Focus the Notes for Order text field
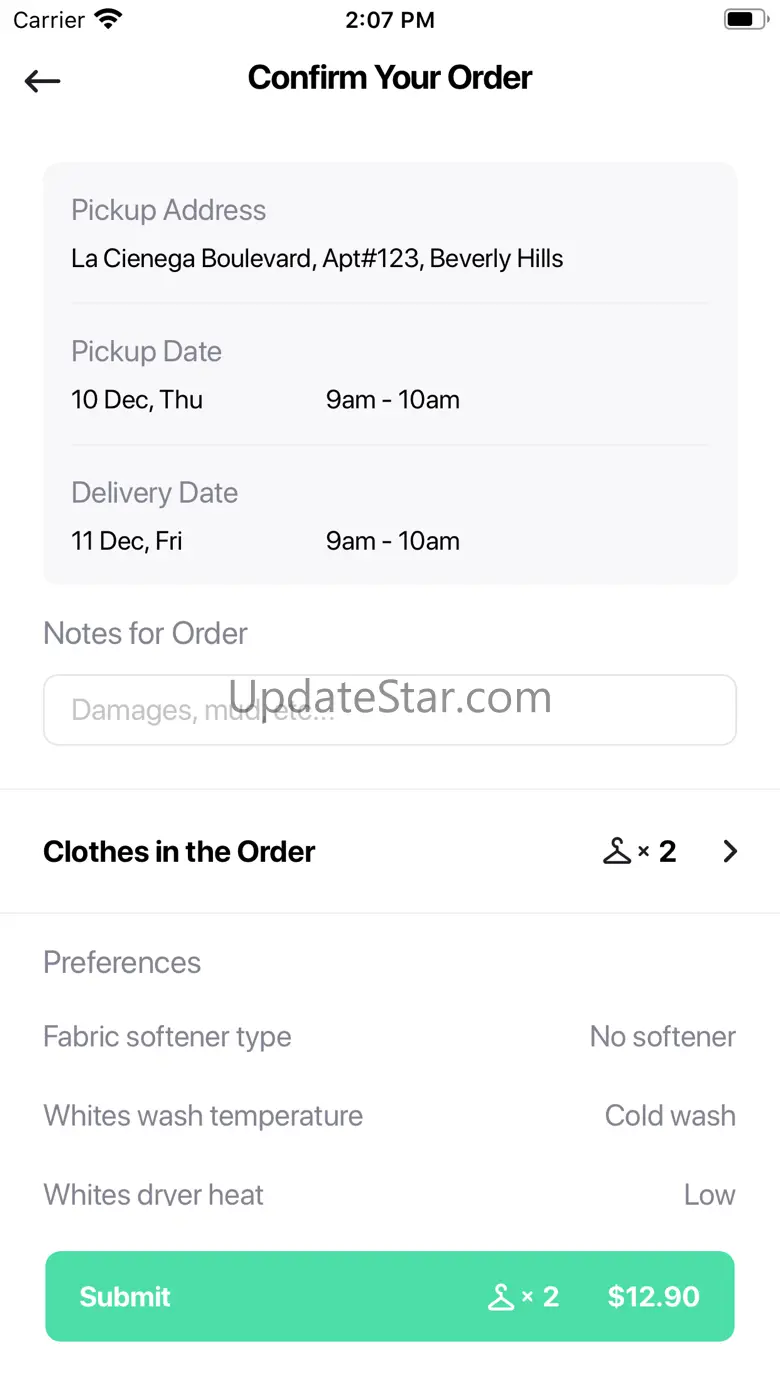 click(390, 710)
